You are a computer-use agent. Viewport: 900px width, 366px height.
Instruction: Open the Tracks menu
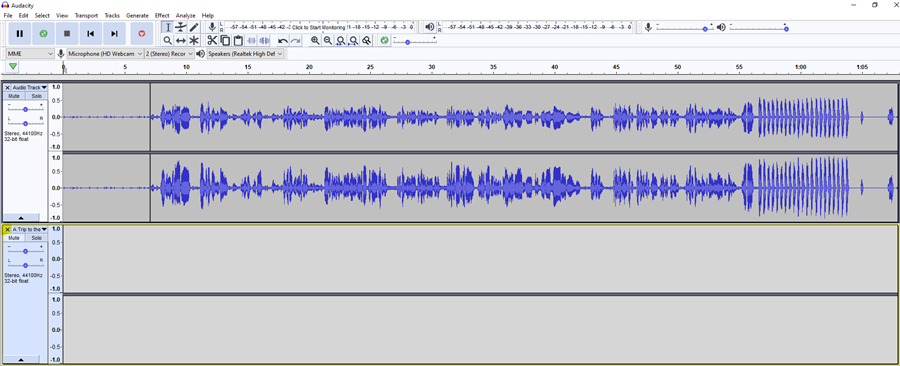point(112,15)
